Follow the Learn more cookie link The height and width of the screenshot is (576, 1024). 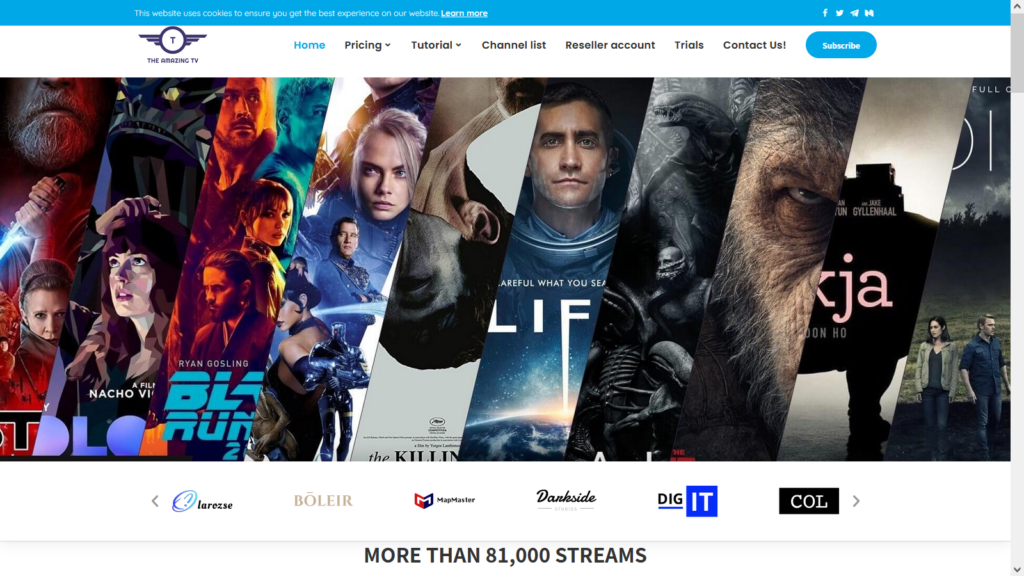[464, 13]
